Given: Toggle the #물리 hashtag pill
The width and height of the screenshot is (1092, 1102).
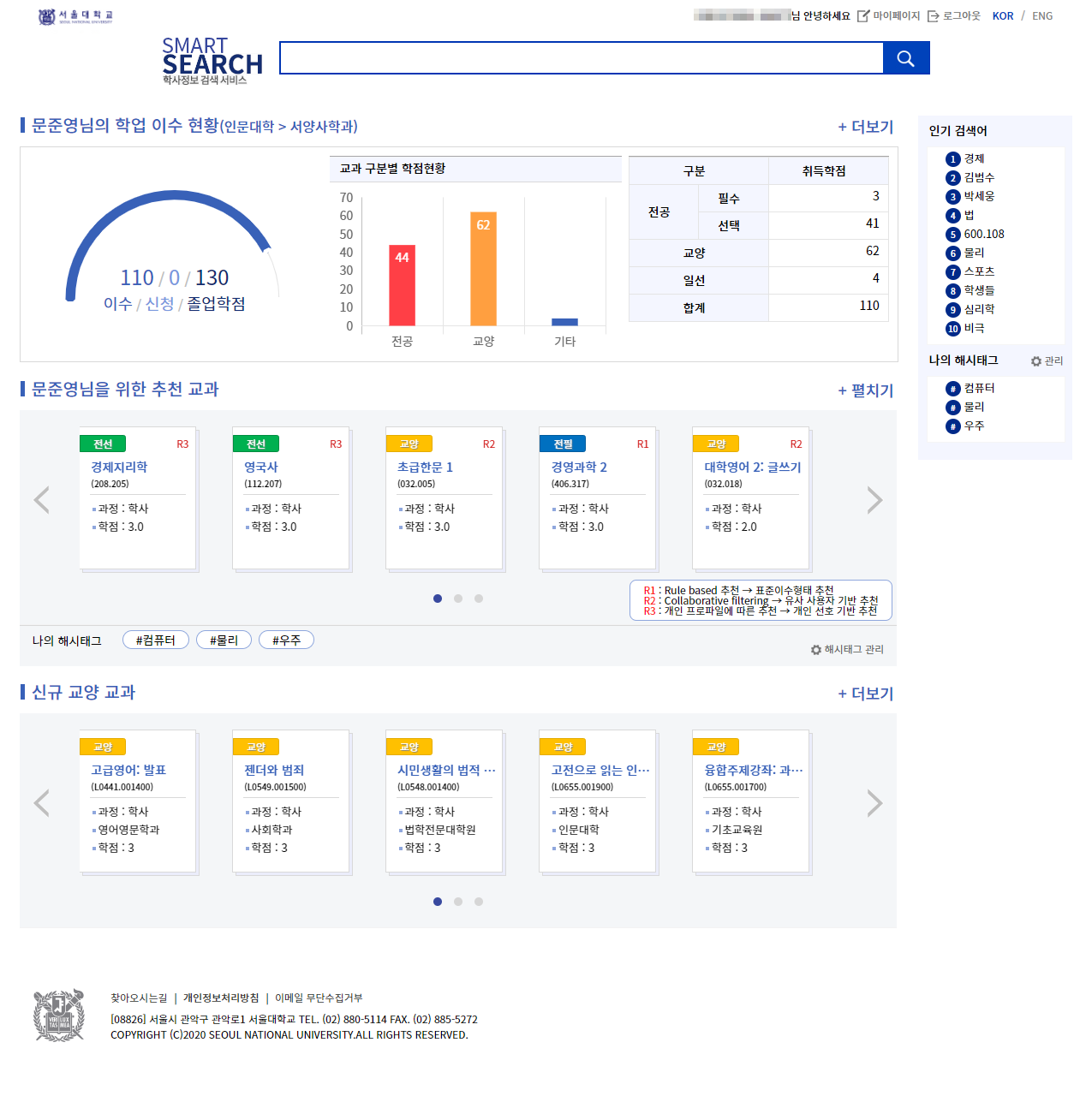Looking at the screenshot, I should point(224,640).
